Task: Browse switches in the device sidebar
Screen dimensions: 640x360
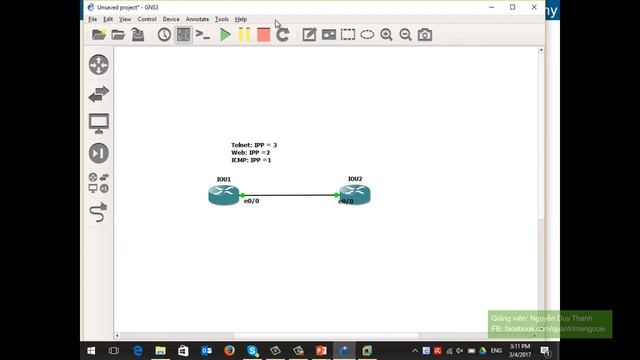Action: point(99,94)
